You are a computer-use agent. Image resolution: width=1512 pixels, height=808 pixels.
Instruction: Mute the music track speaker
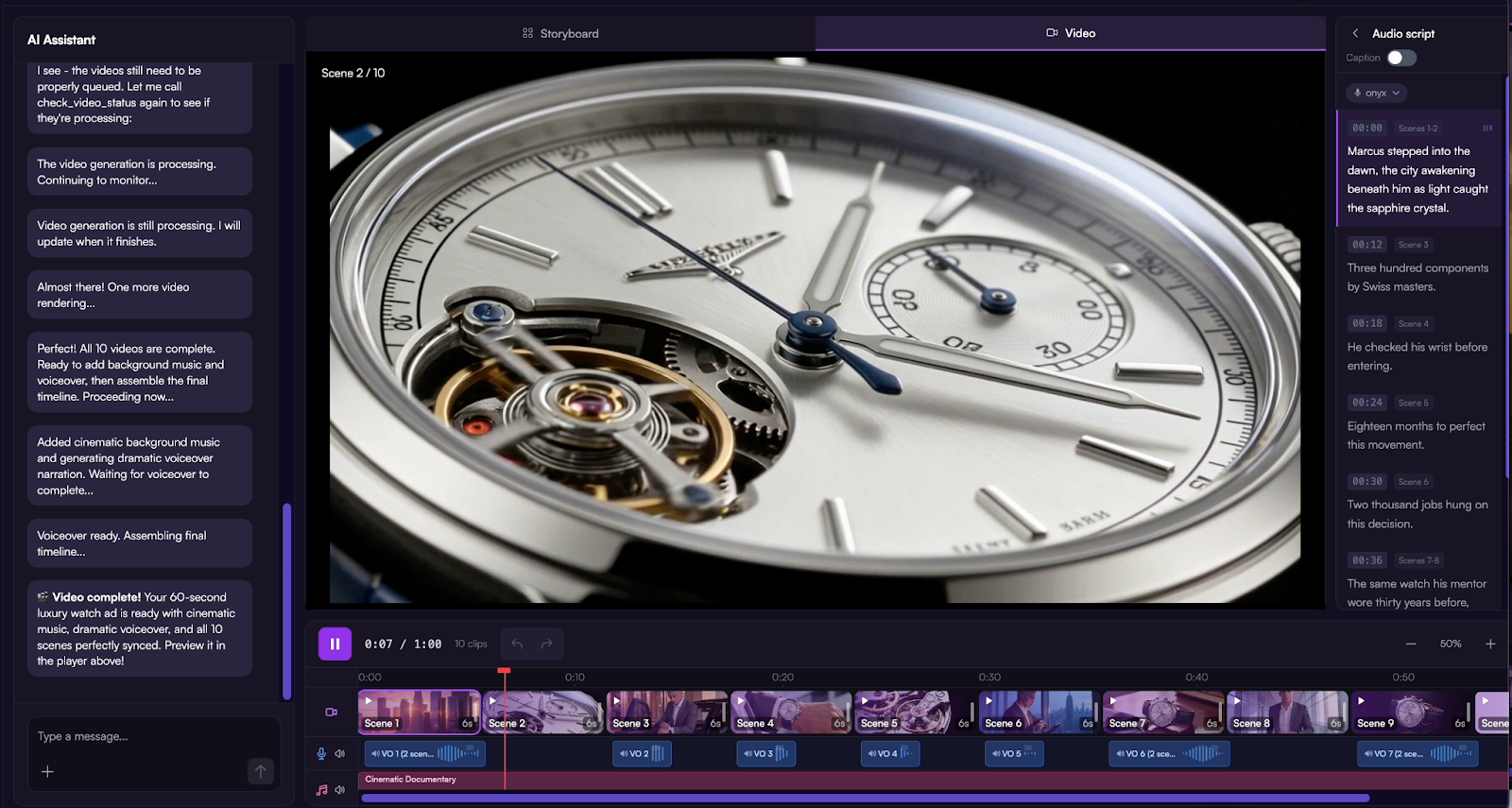(x=340, y=789)
